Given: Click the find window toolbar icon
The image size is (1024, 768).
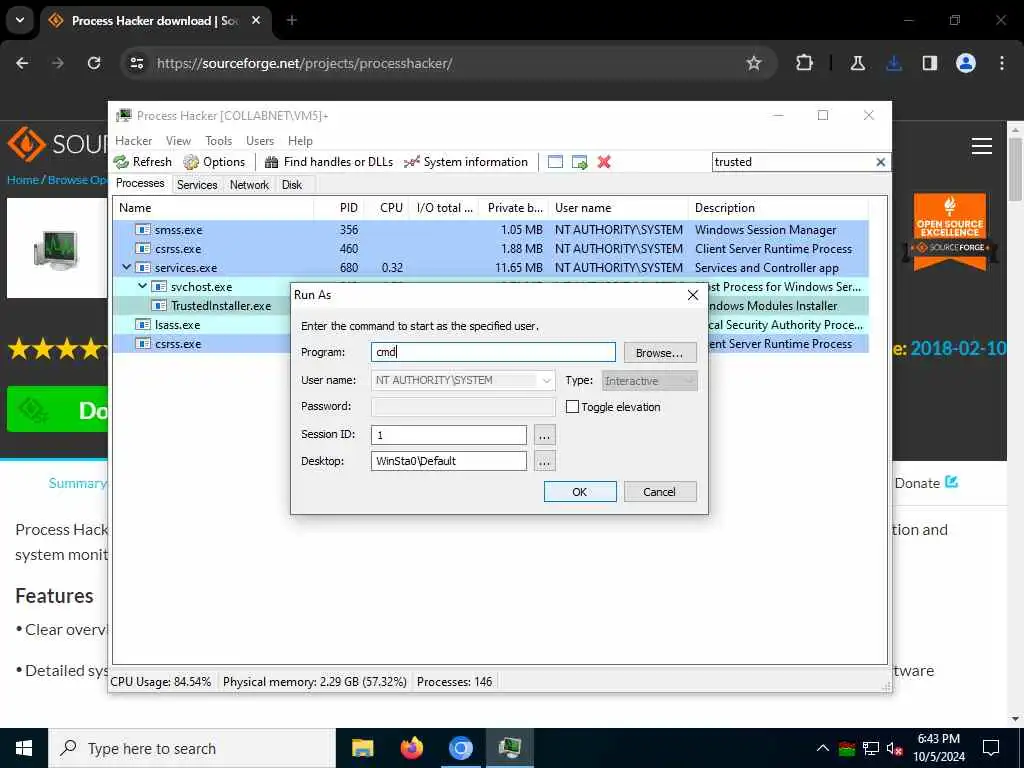Looking at the screenshot, I should tap(555, 162).
